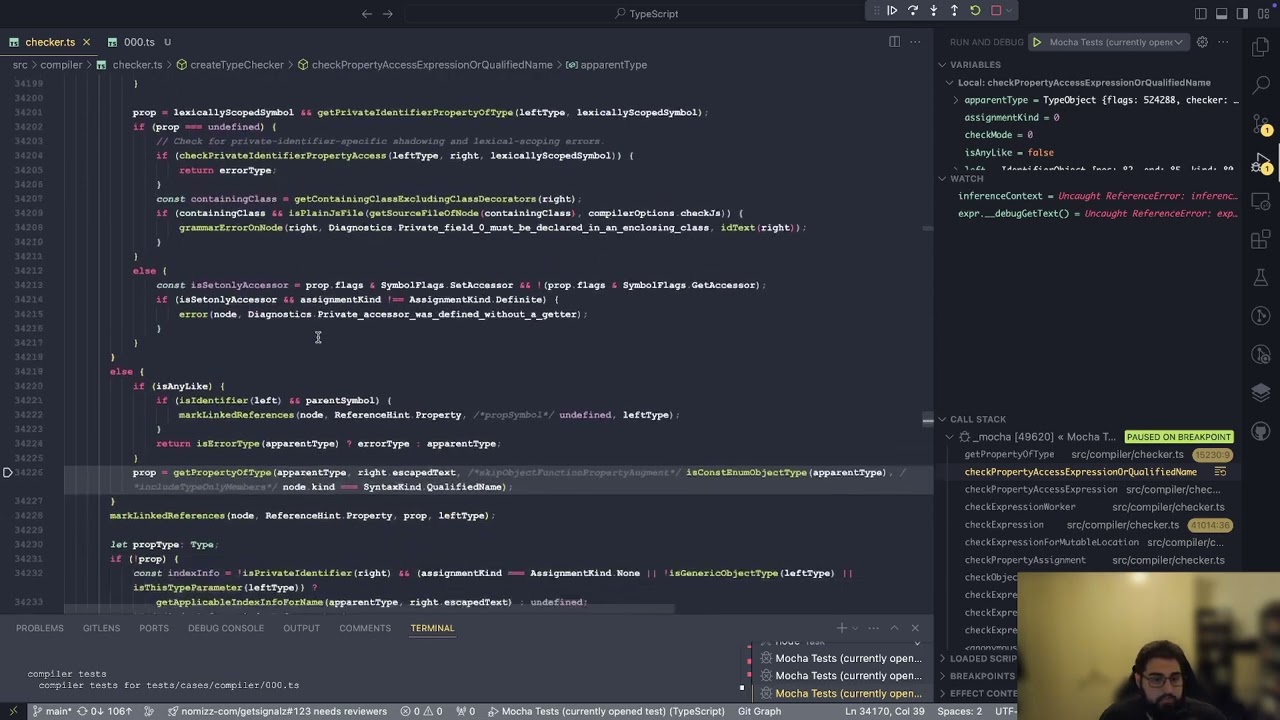This screenshot has height=720, width=1280.
Task: Toggle the breakpoint on line 34226
Action: (x=8, y=472)
